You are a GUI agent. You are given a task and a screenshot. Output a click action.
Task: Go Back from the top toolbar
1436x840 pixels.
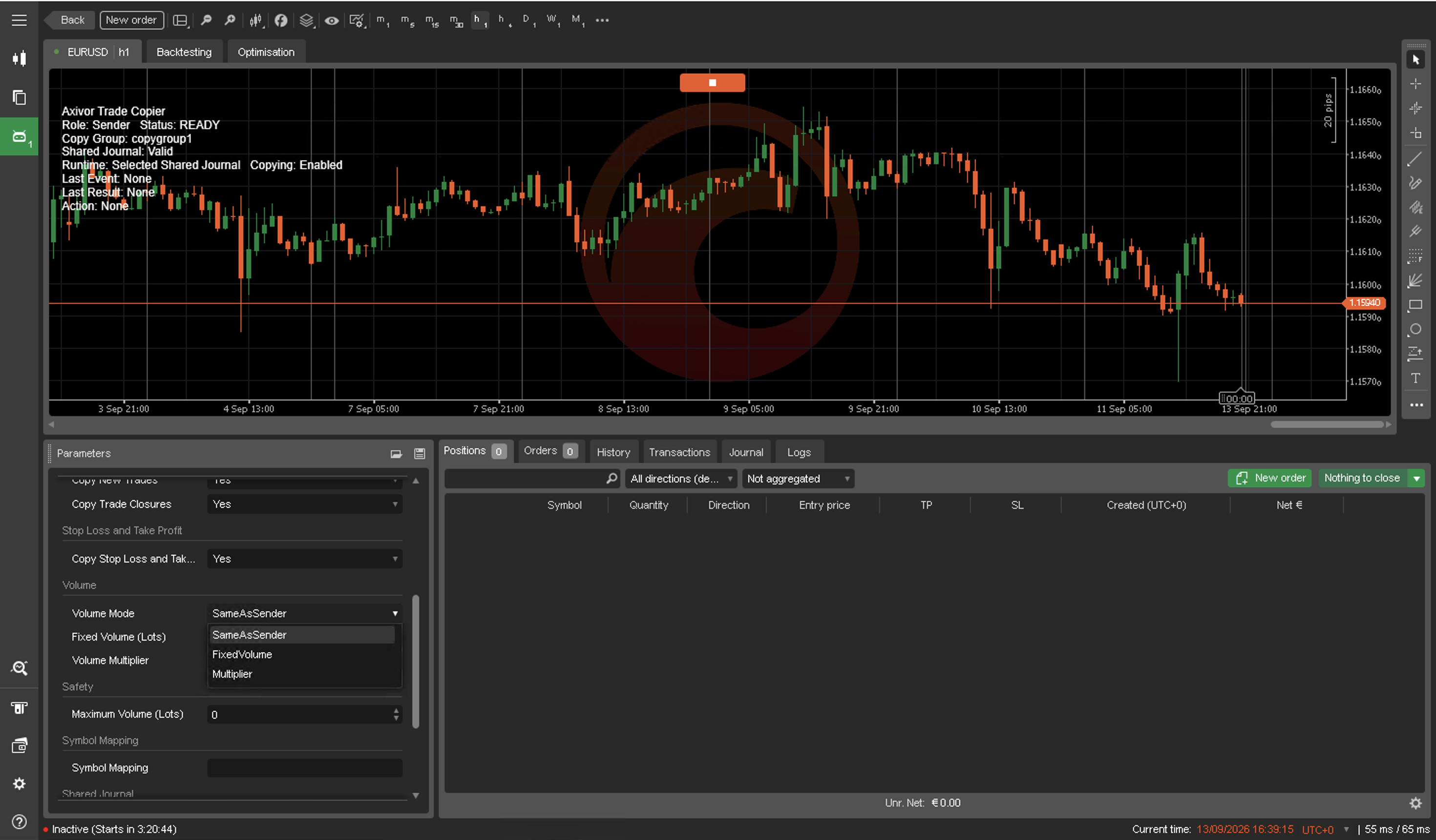(x=68, y=20)
